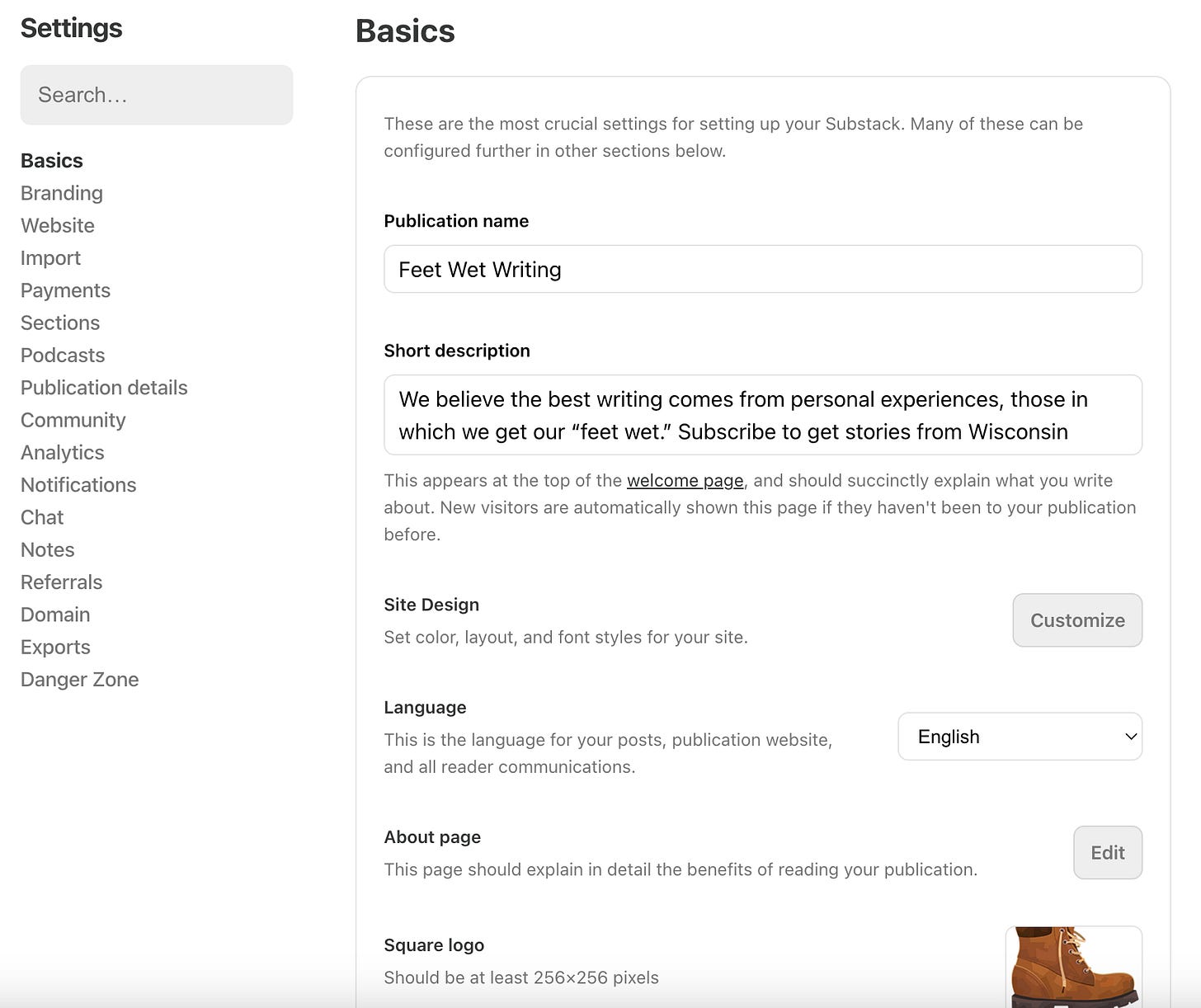Click the boot square logo thumbnail
The width and height of the screenshot is (1201, 1008).
pos(1073,973)
